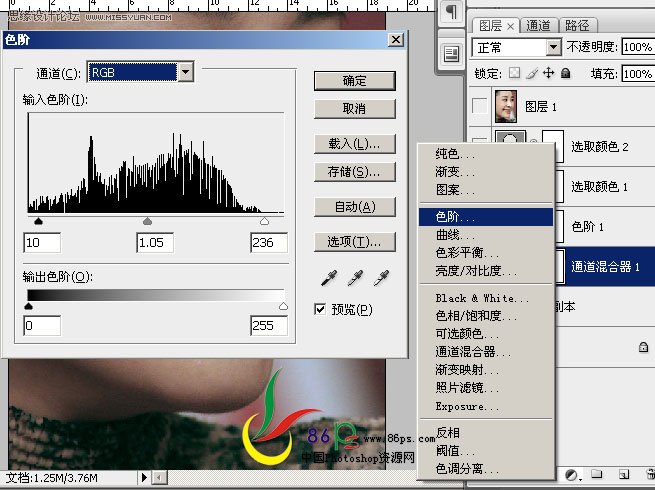Click the 存储(S) save button

355,172
